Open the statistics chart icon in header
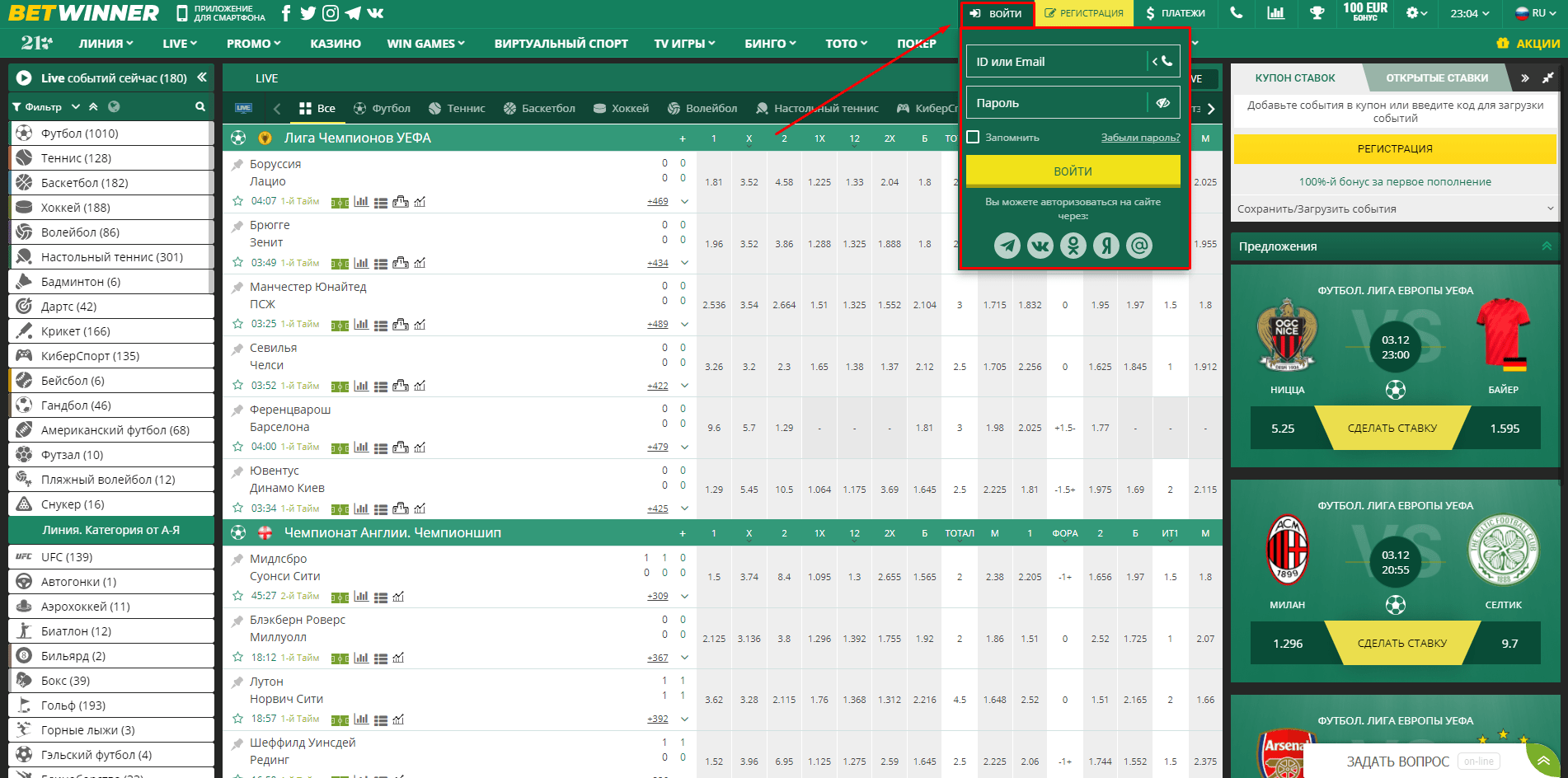Screen dimensions: 1568x778 coord(1275,13)
